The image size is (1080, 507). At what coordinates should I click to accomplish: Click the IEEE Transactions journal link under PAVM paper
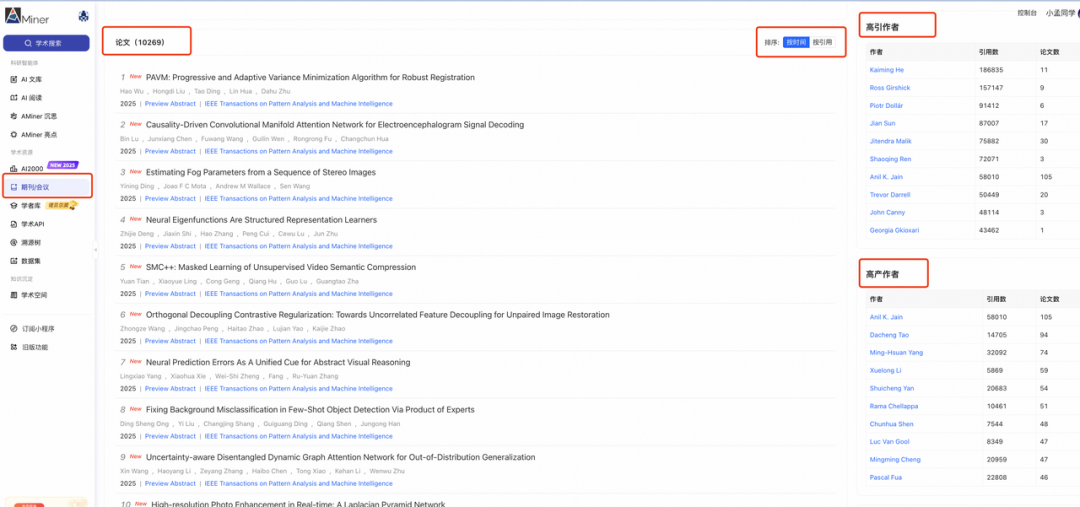point(298,104)
